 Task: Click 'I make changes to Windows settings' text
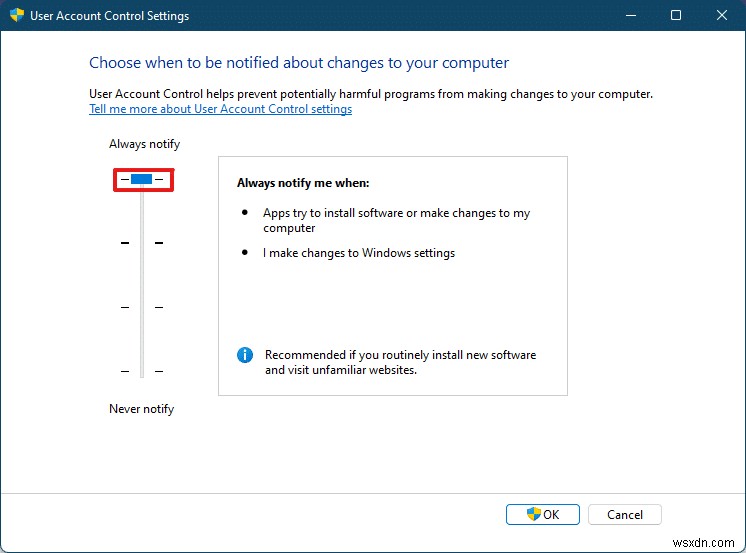[x=359, y=253]
